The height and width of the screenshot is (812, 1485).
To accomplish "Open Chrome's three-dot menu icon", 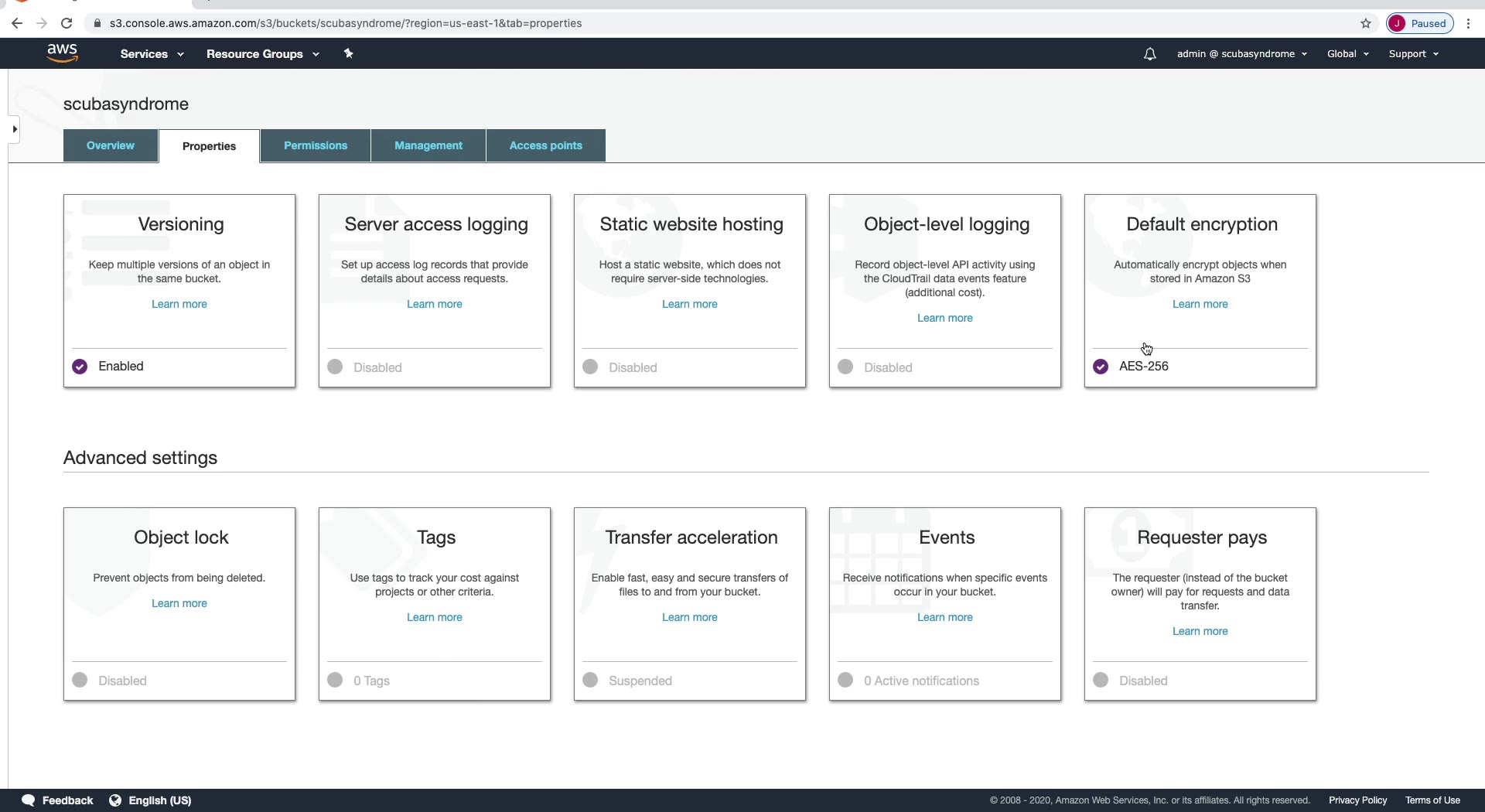I will click(x=1468, y=23).
